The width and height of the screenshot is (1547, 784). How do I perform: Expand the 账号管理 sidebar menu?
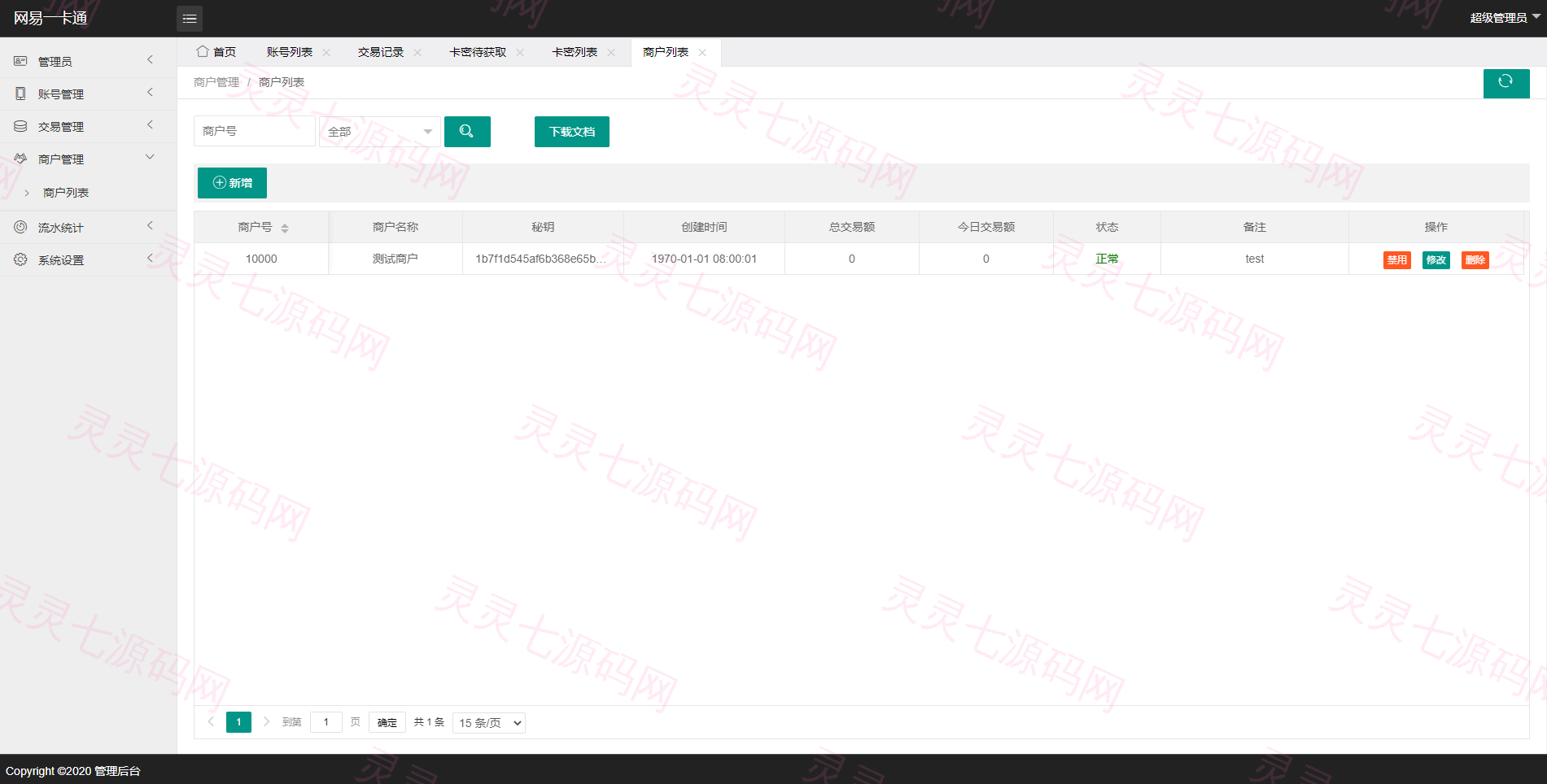point(150,92)
